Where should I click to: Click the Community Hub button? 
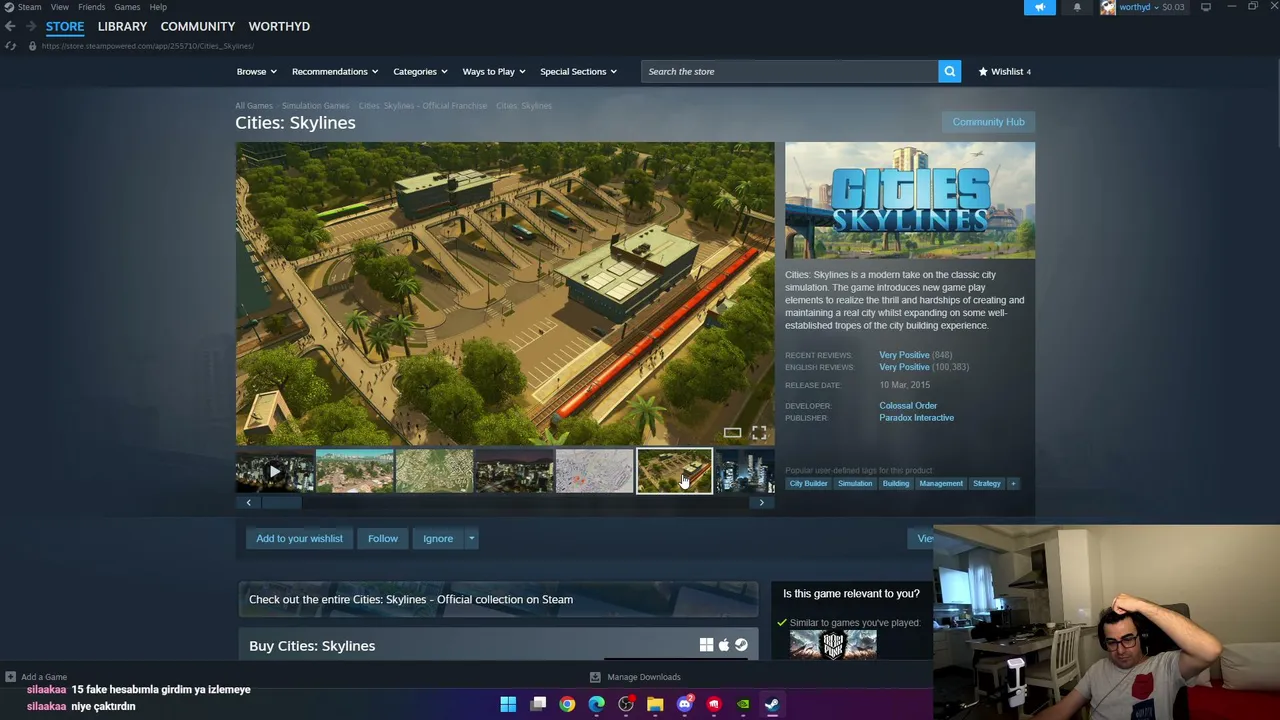tap(988, 122)
